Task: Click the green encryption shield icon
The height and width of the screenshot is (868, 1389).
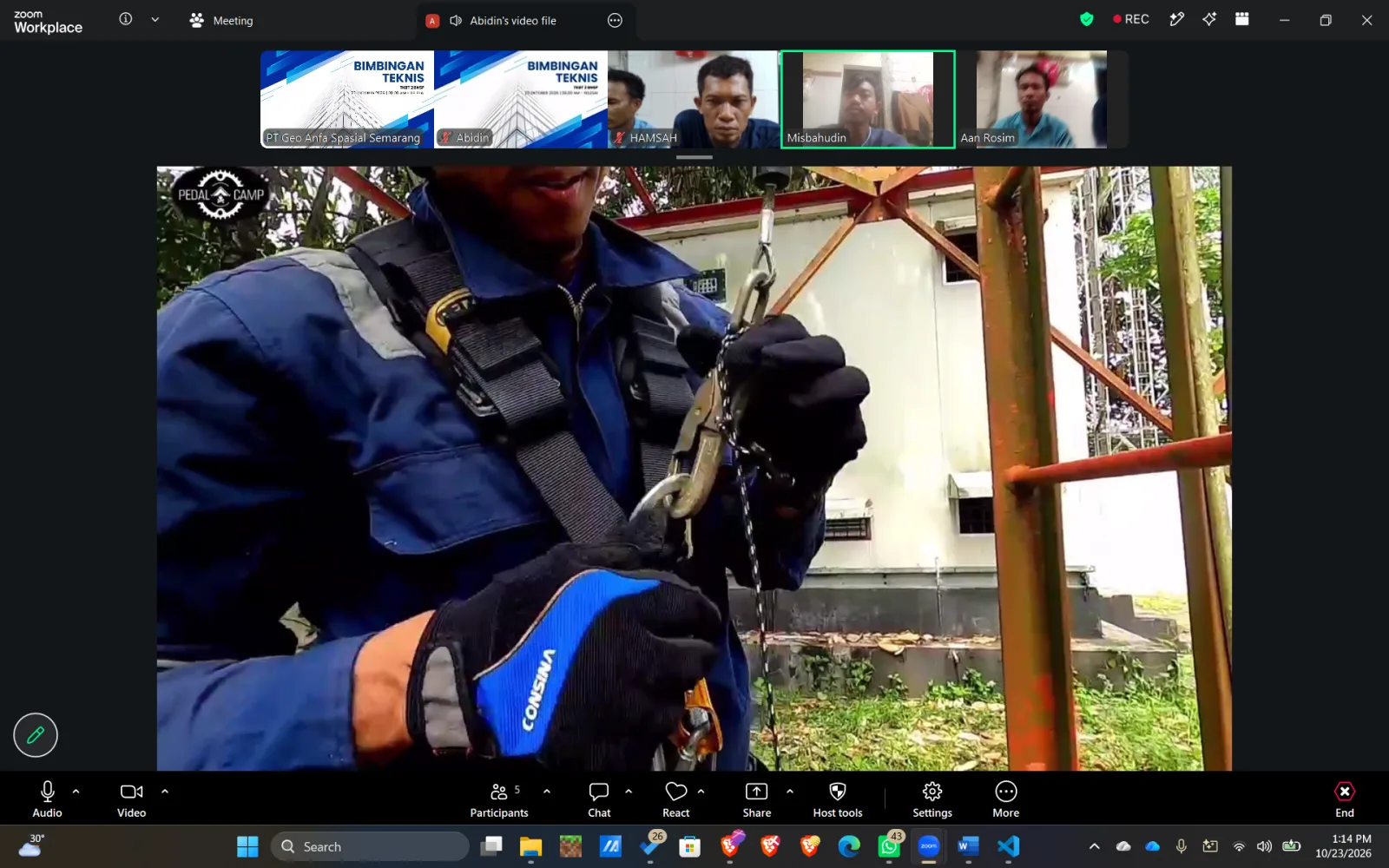Action: coord(1087,19)
